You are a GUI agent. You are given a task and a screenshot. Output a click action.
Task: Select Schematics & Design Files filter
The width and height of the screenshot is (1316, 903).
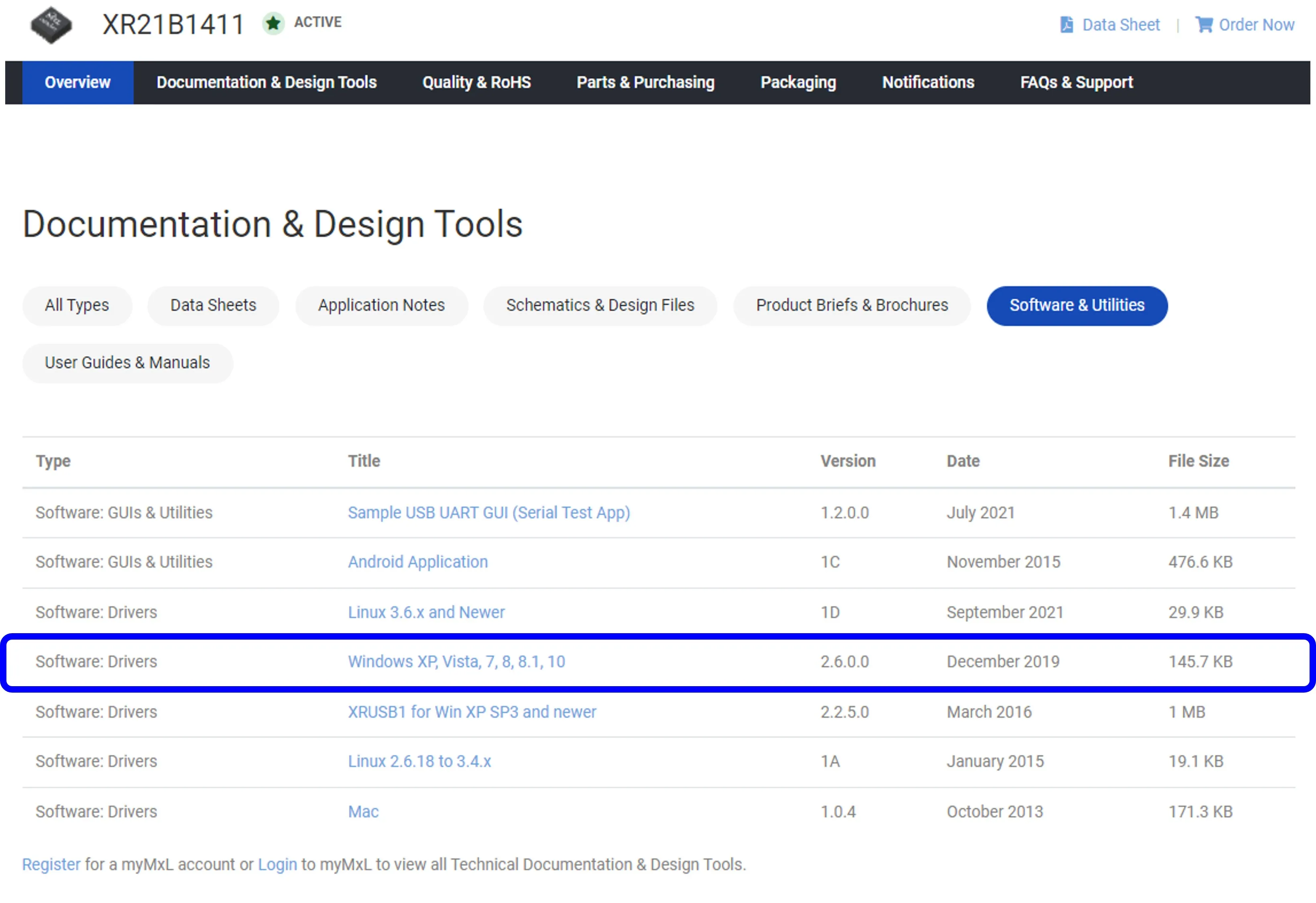point(600,305)
